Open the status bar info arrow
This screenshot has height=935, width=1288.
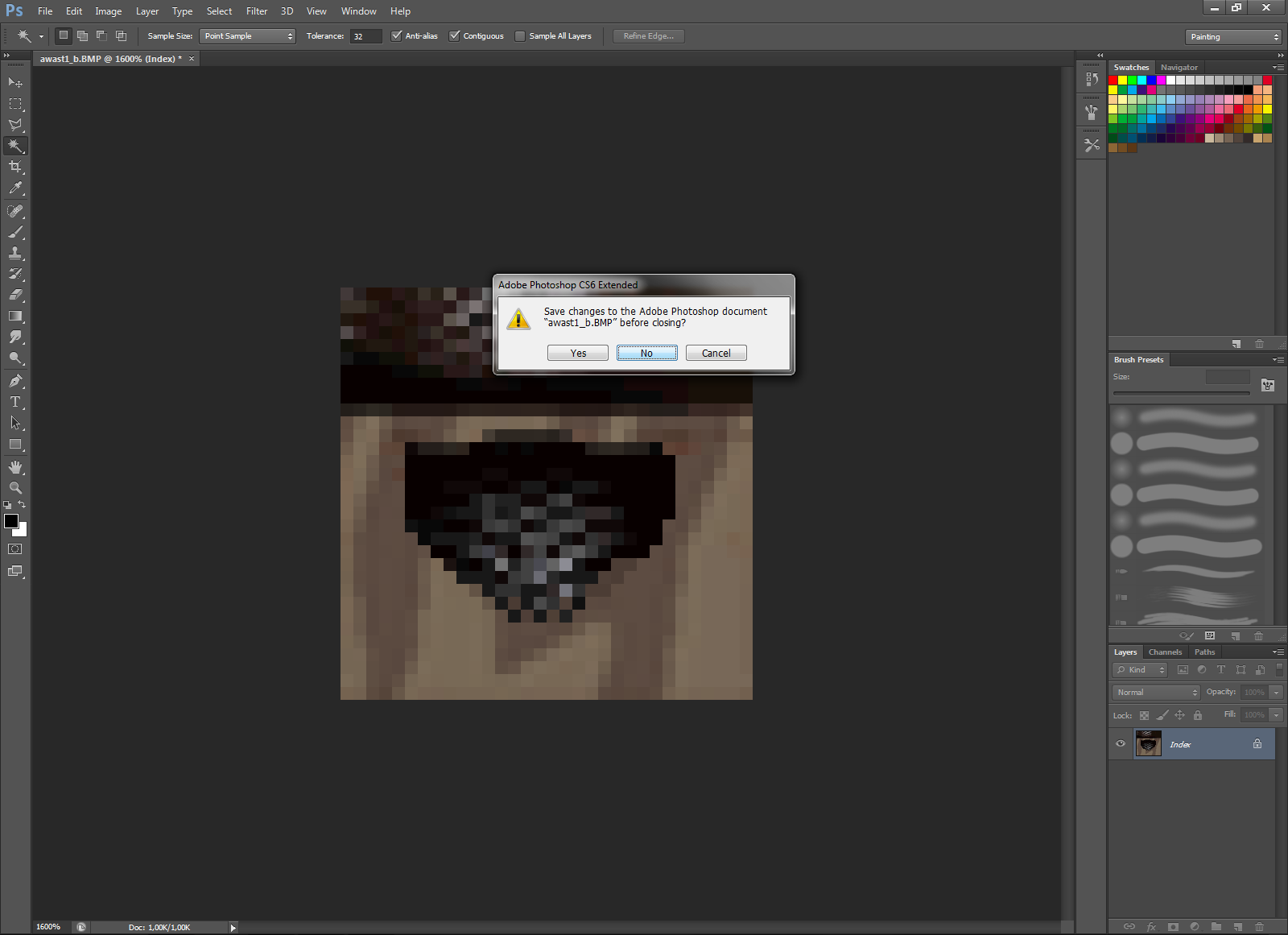coord(233,928)
